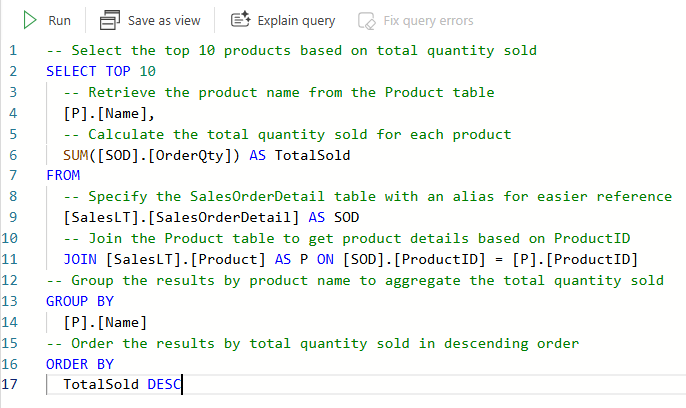Screen dimensions: 686x408
Task: Click the TotalSold alias on line 6
Action: pos(312,155)
